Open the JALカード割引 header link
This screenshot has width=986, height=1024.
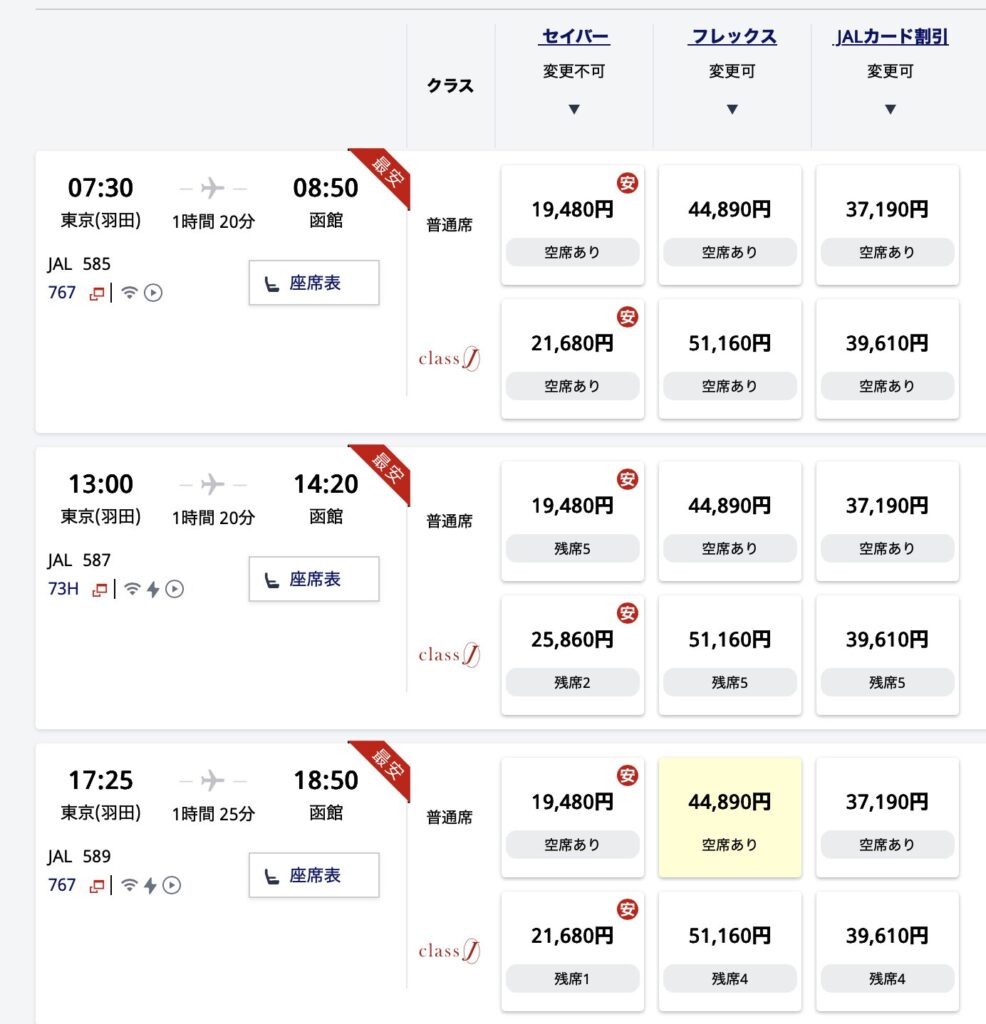891,37
